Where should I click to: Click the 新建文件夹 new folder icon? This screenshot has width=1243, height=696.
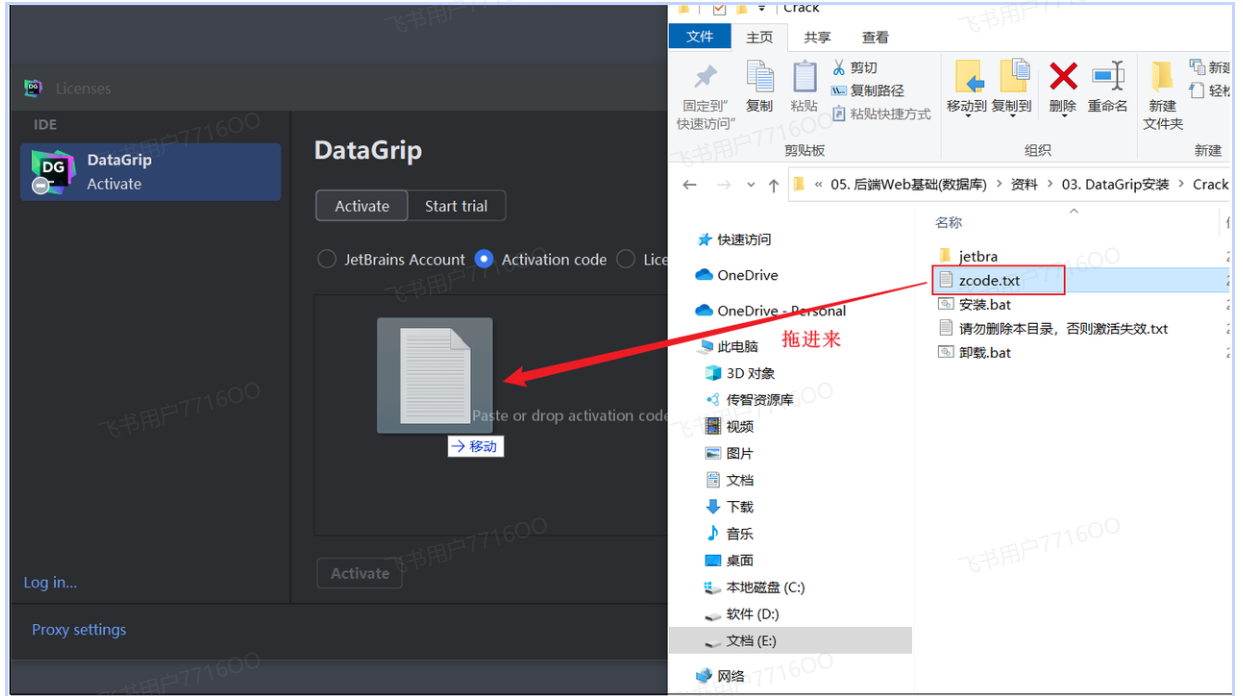click(1162, 76)
